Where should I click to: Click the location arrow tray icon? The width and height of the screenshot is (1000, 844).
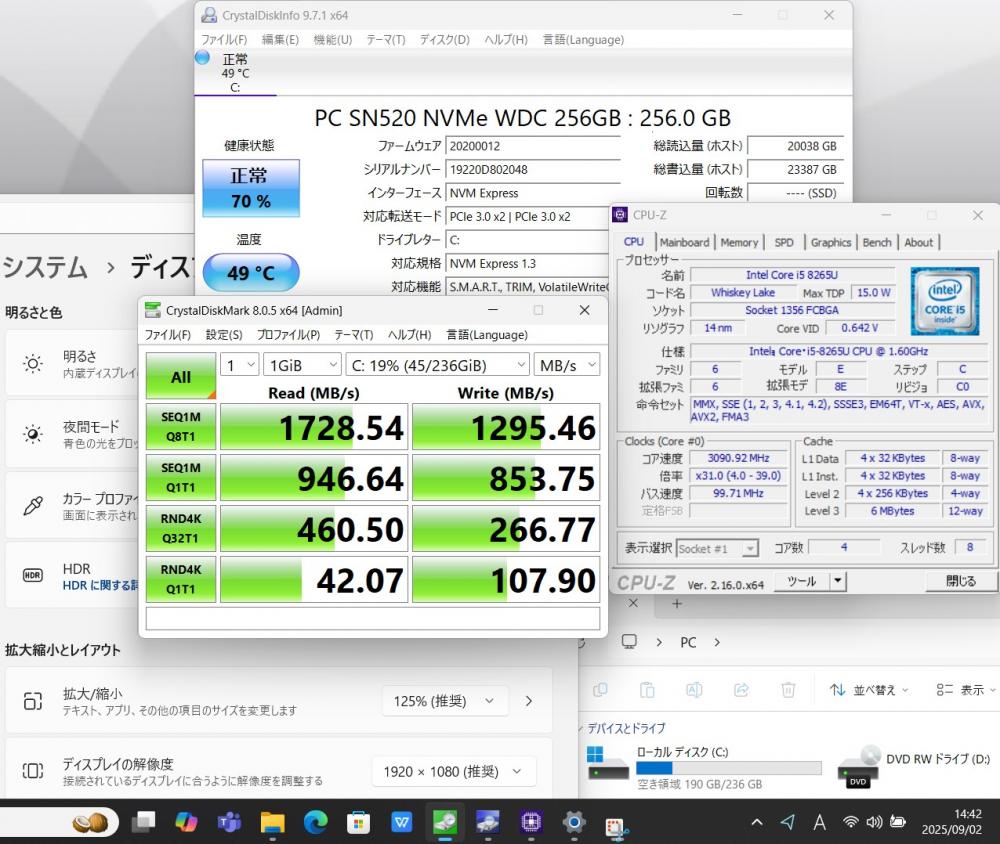point(788,822)
